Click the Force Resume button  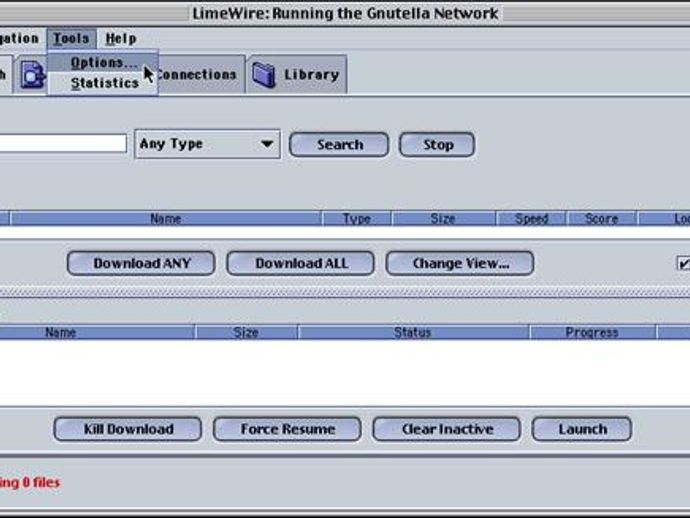[287, 429]
